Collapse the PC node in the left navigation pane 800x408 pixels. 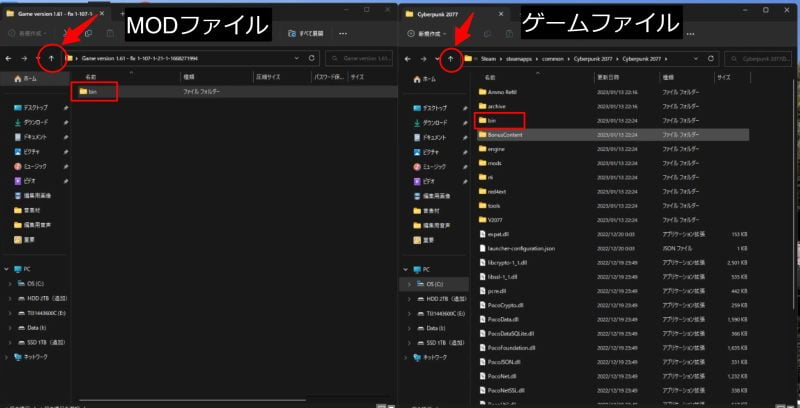[6, 269]
